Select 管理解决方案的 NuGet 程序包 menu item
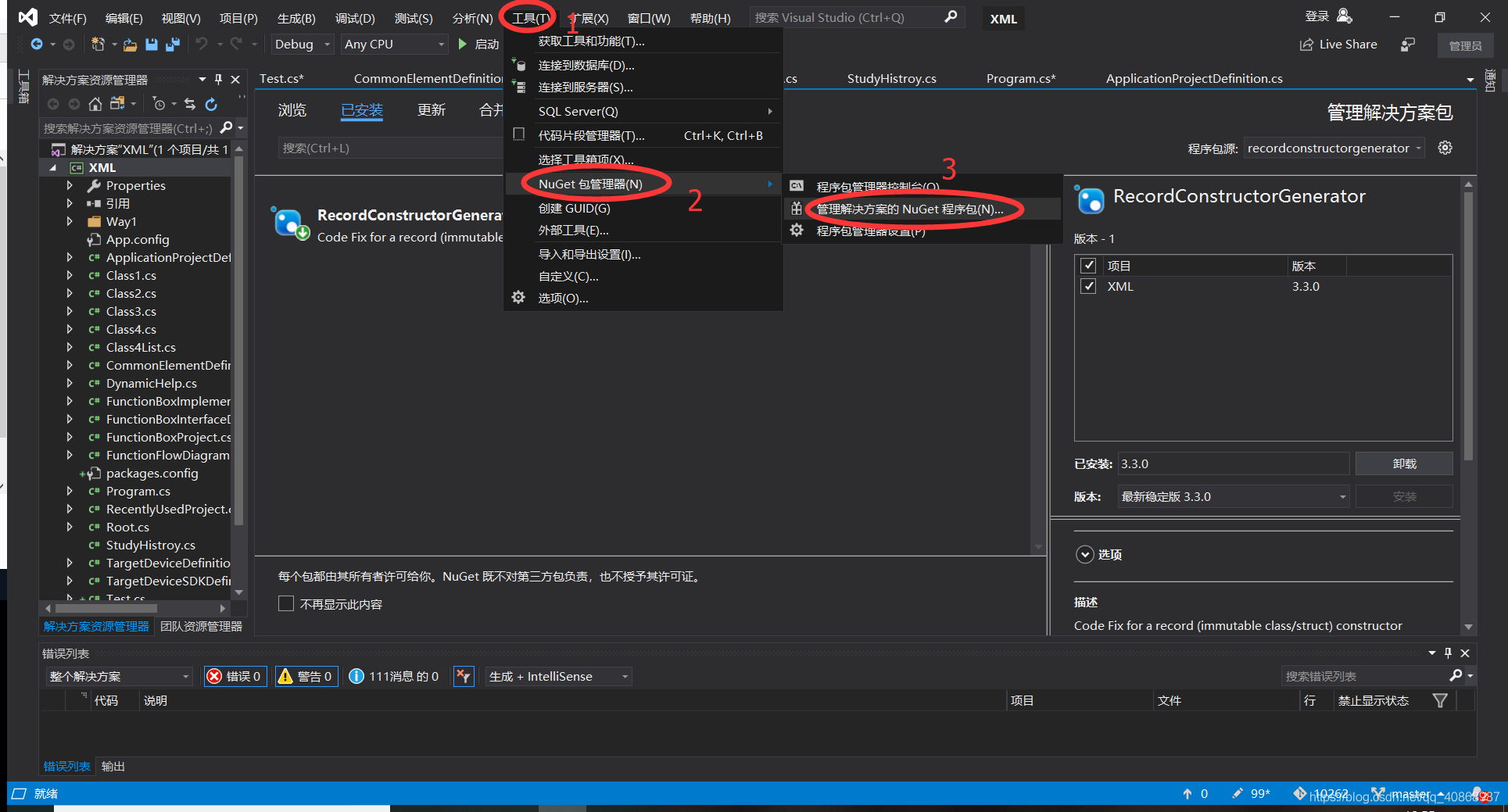 coord(909,209)
